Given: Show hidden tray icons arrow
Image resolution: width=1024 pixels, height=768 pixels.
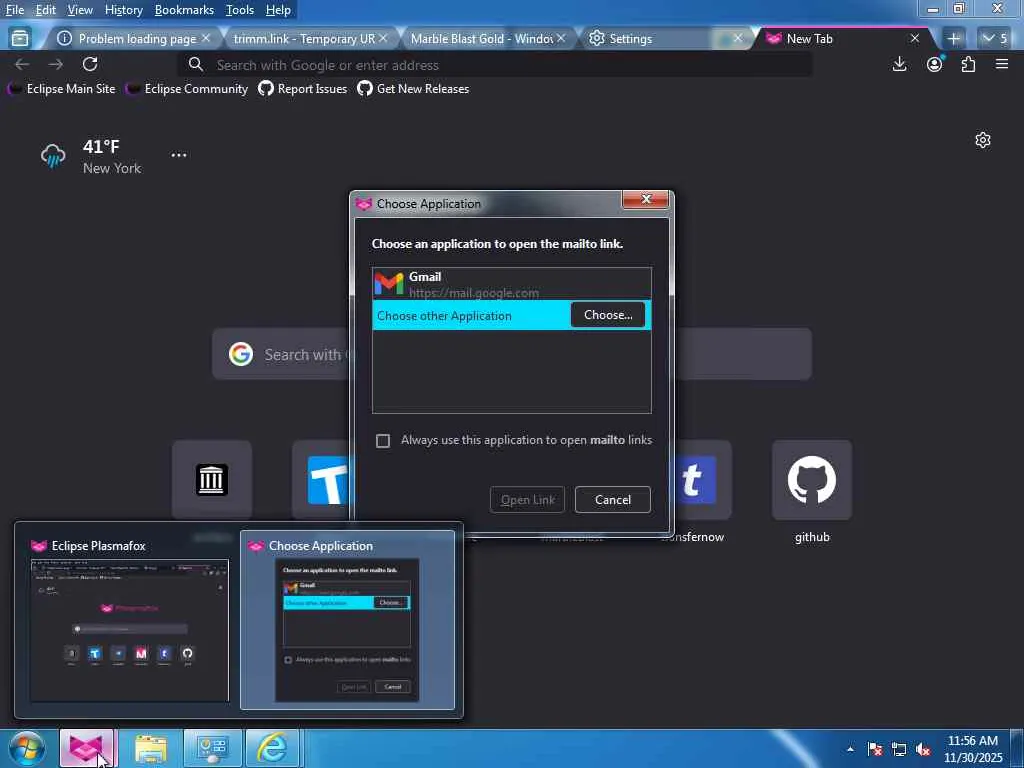Looking at the screenshot, I should [850, 749].
